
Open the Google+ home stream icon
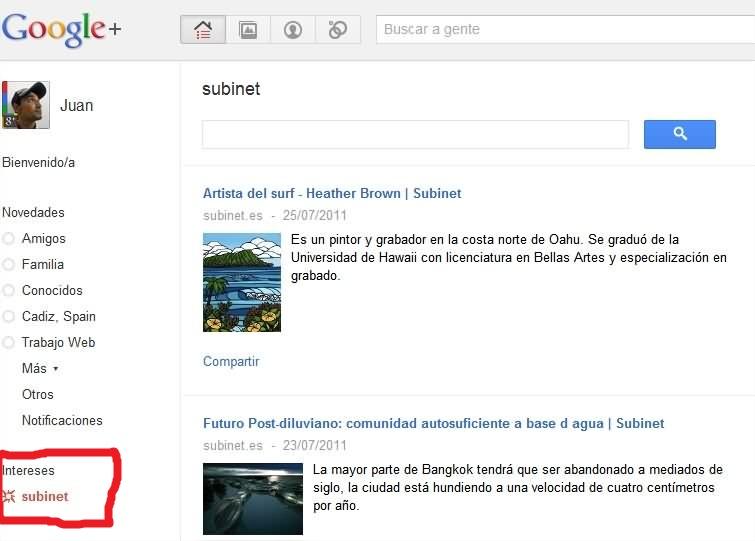coord(203,30)
